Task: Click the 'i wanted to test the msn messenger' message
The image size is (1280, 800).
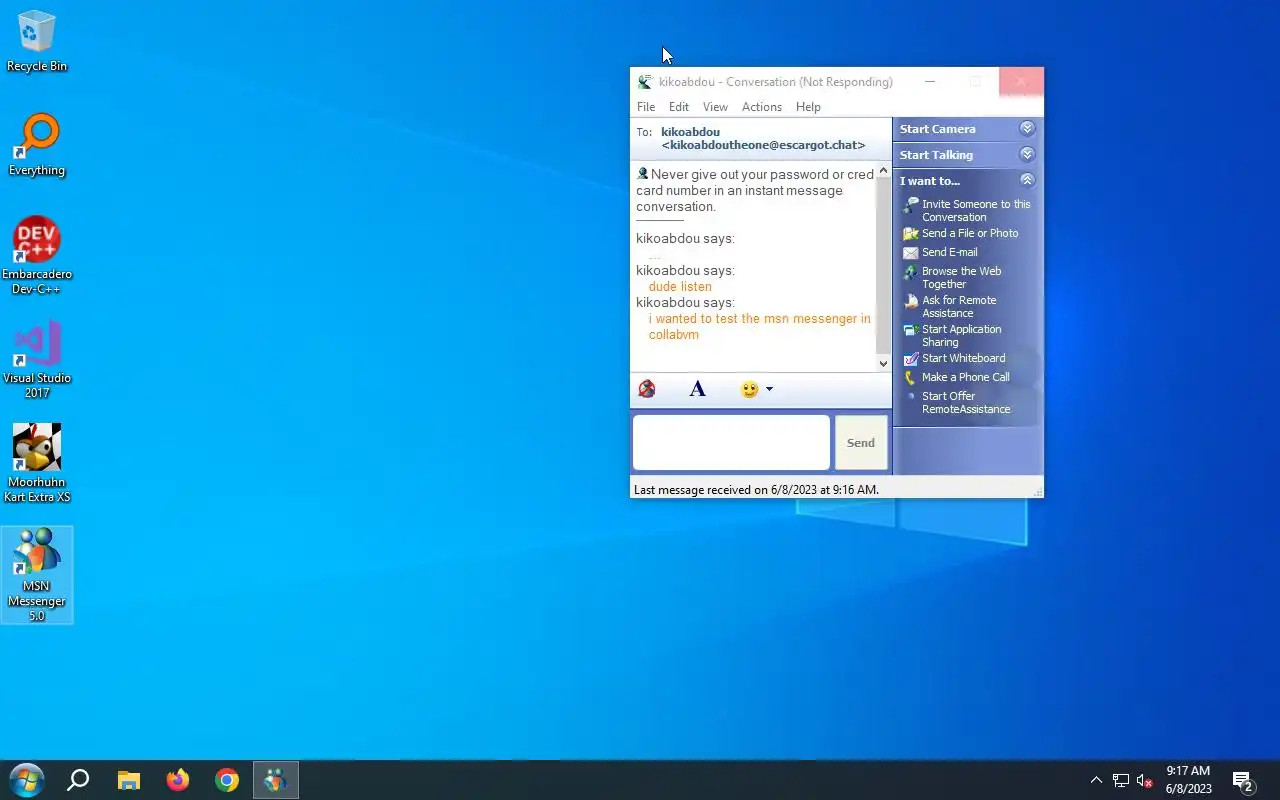Action: 759,326
